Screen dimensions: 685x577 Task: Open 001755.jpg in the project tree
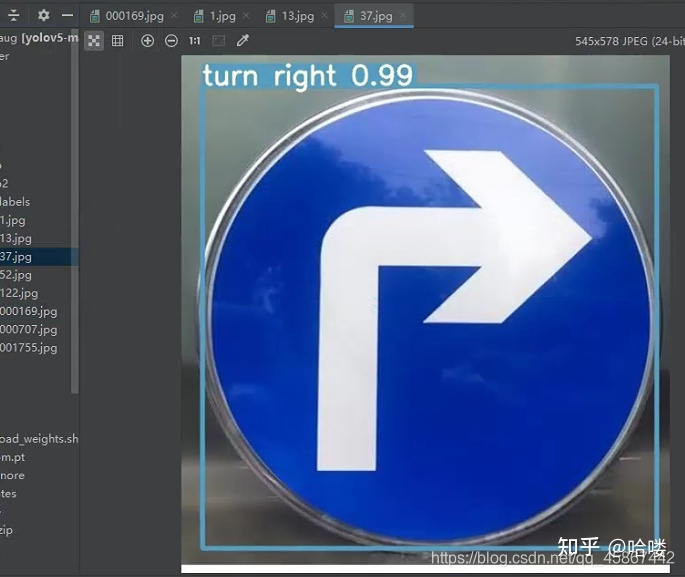click(28, 348)
